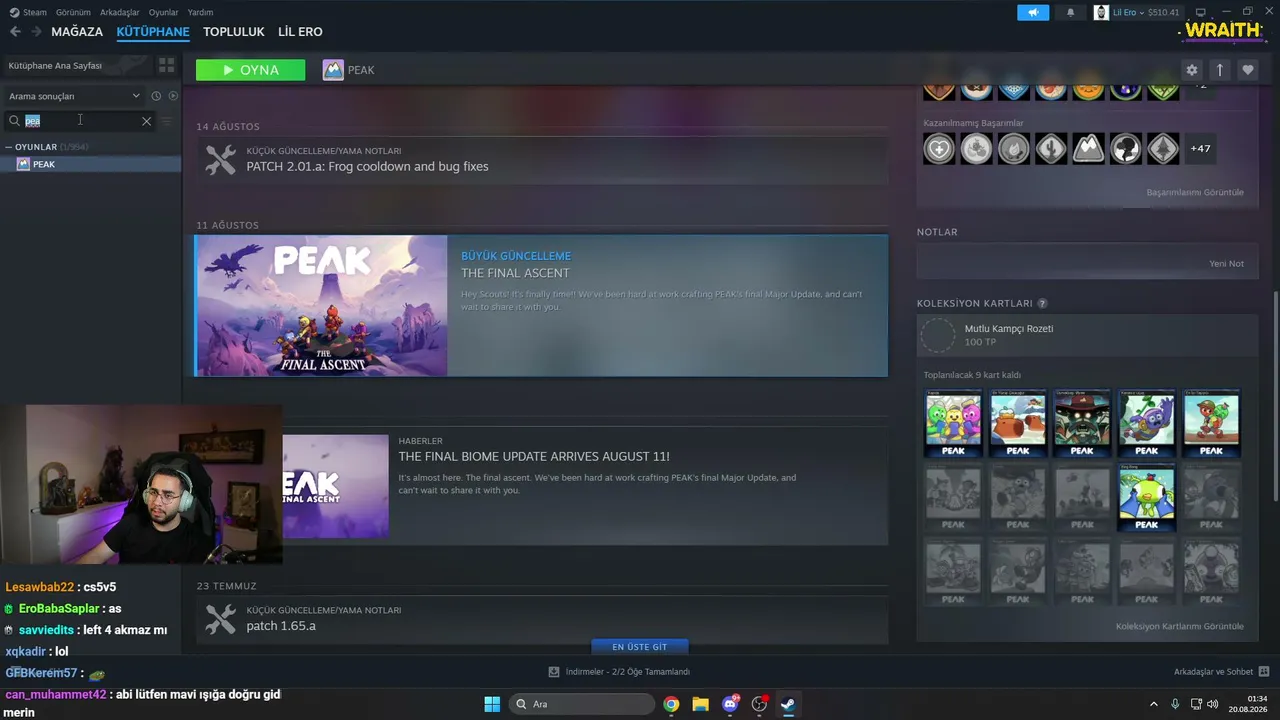Open the Windows Start menu
The image size is (1280, 720).
(x=492, y=704)
